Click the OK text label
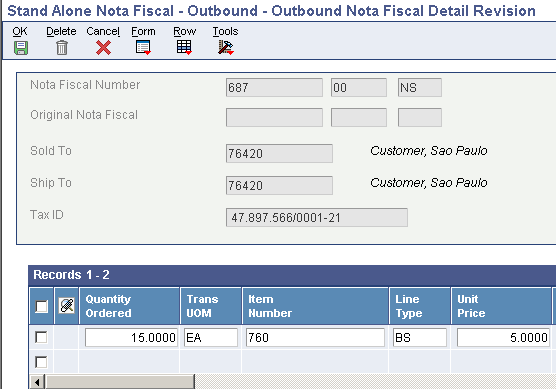The height and width of the screenshot is (389, 556). [x=20, y=32]
